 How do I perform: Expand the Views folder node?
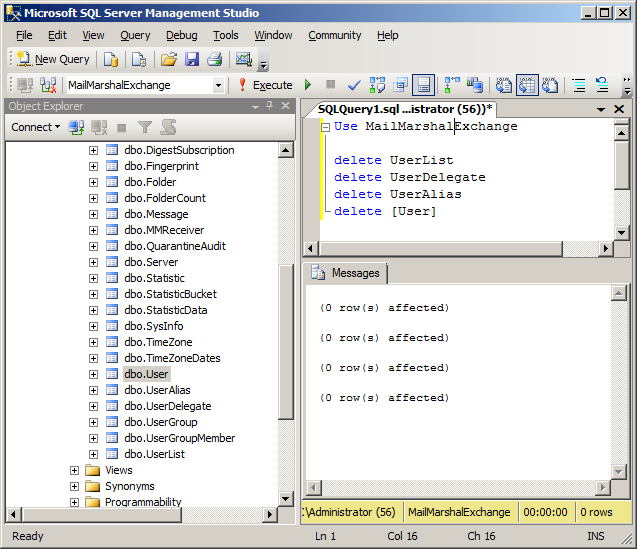click(75, 470)
